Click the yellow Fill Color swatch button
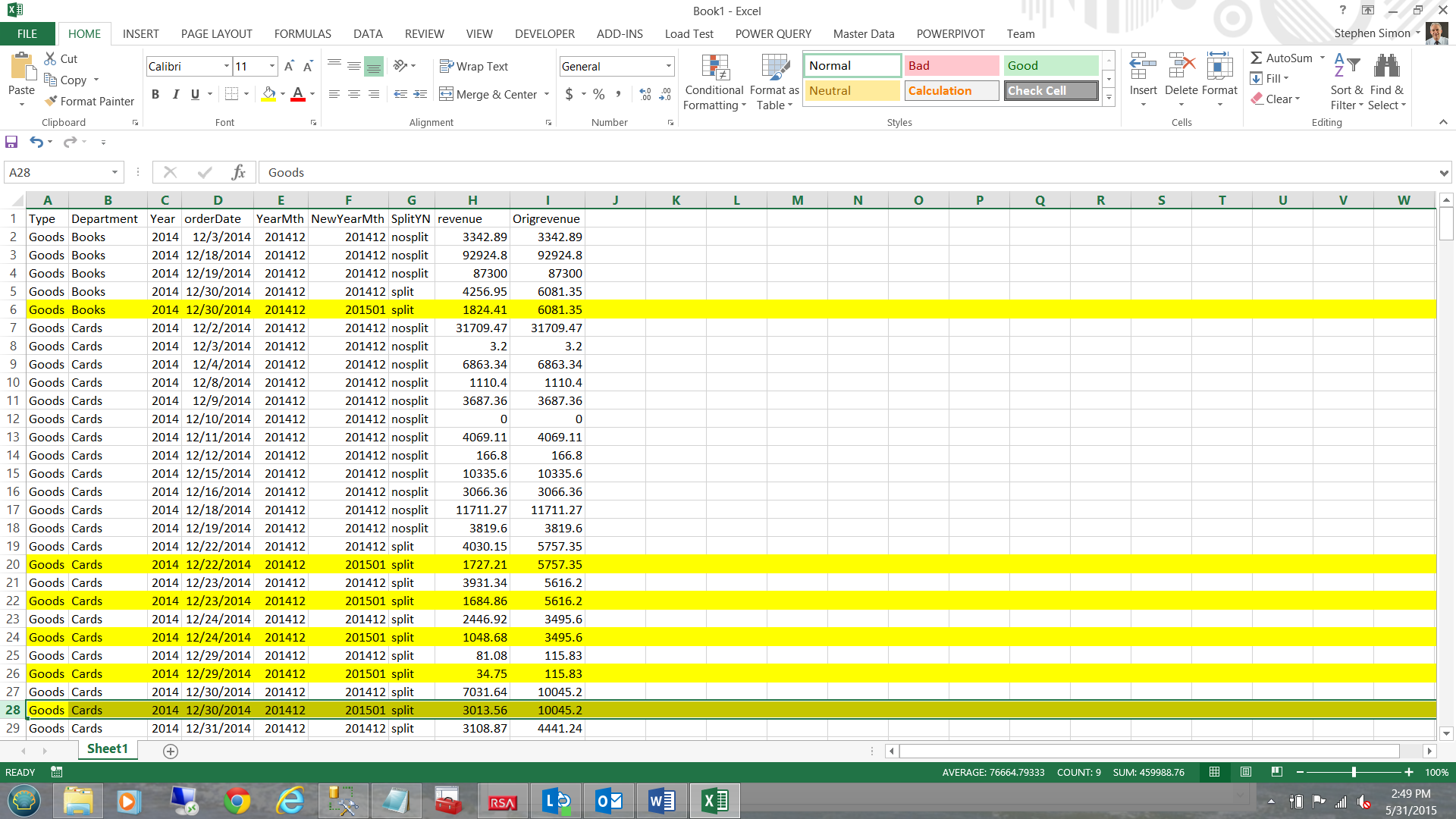Screen dimensions: 1456x819 tap(268, 94)
